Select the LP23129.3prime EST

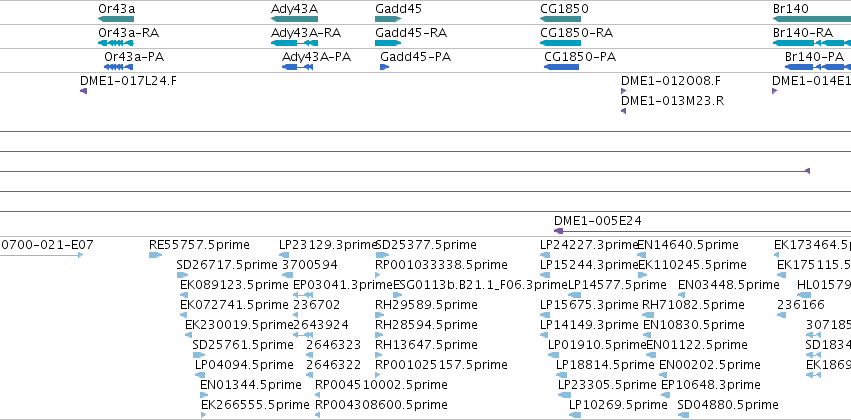coord(285,254)
